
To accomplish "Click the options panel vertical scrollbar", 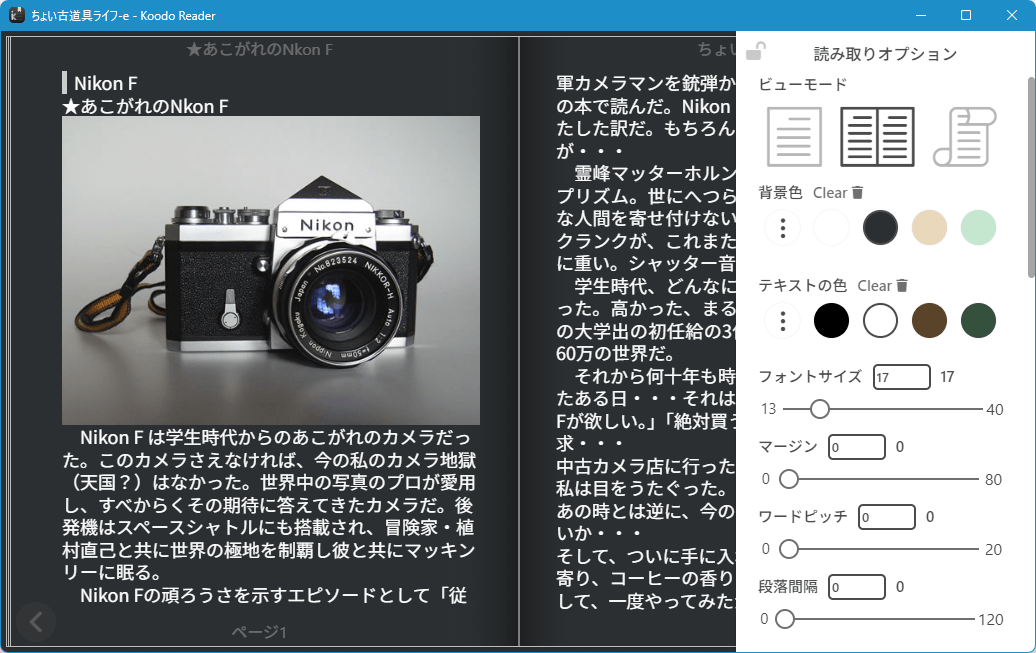I will coord(1031,178).
